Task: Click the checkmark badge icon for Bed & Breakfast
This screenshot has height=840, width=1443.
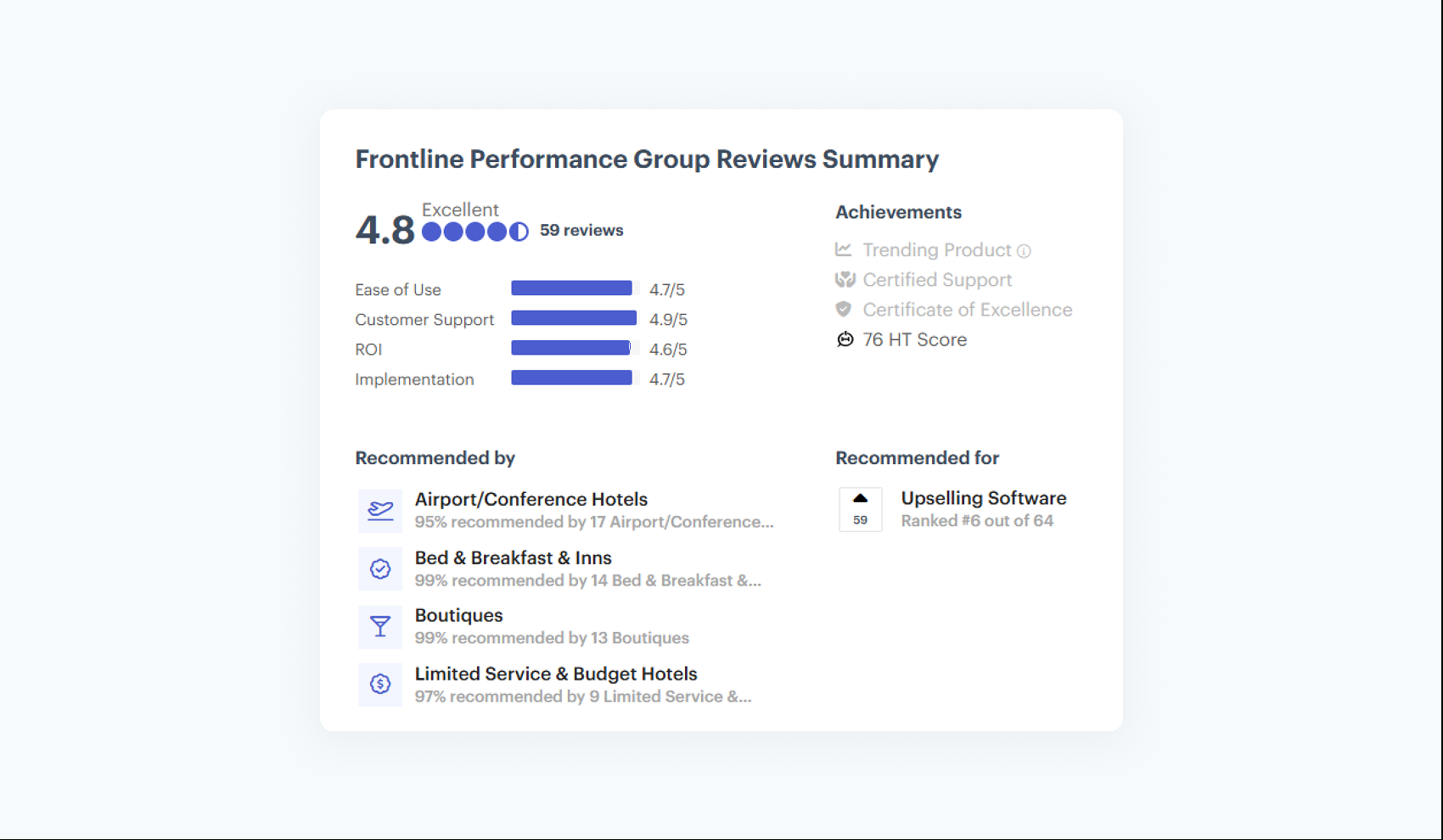Action: click(x=380, y=568)
